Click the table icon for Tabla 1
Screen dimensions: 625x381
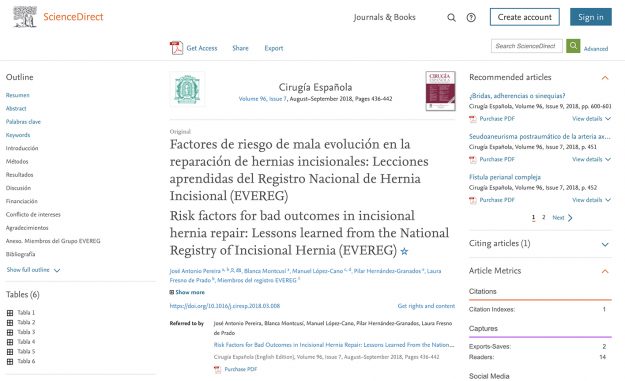point(10,313)
